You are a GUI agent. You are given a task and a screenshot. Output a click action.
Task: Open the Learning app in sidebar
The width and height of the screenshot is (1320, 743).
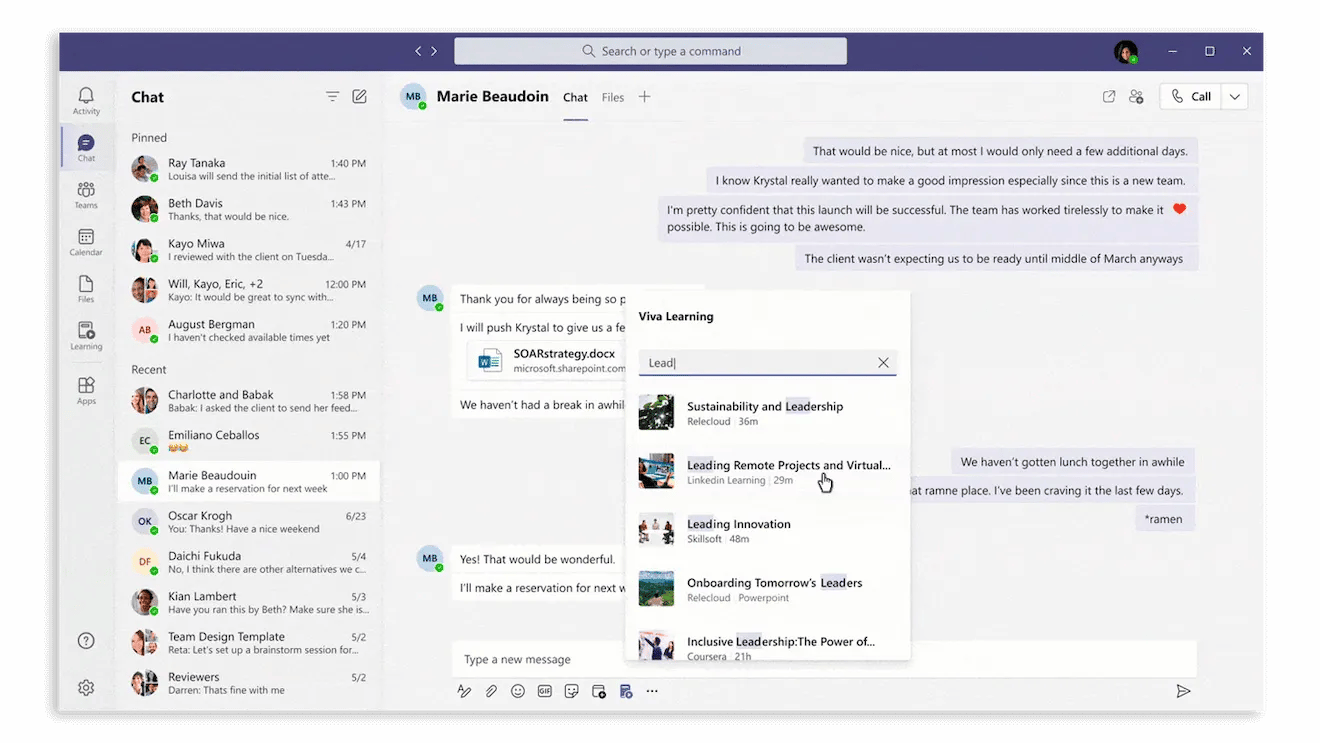coord(86,335)
